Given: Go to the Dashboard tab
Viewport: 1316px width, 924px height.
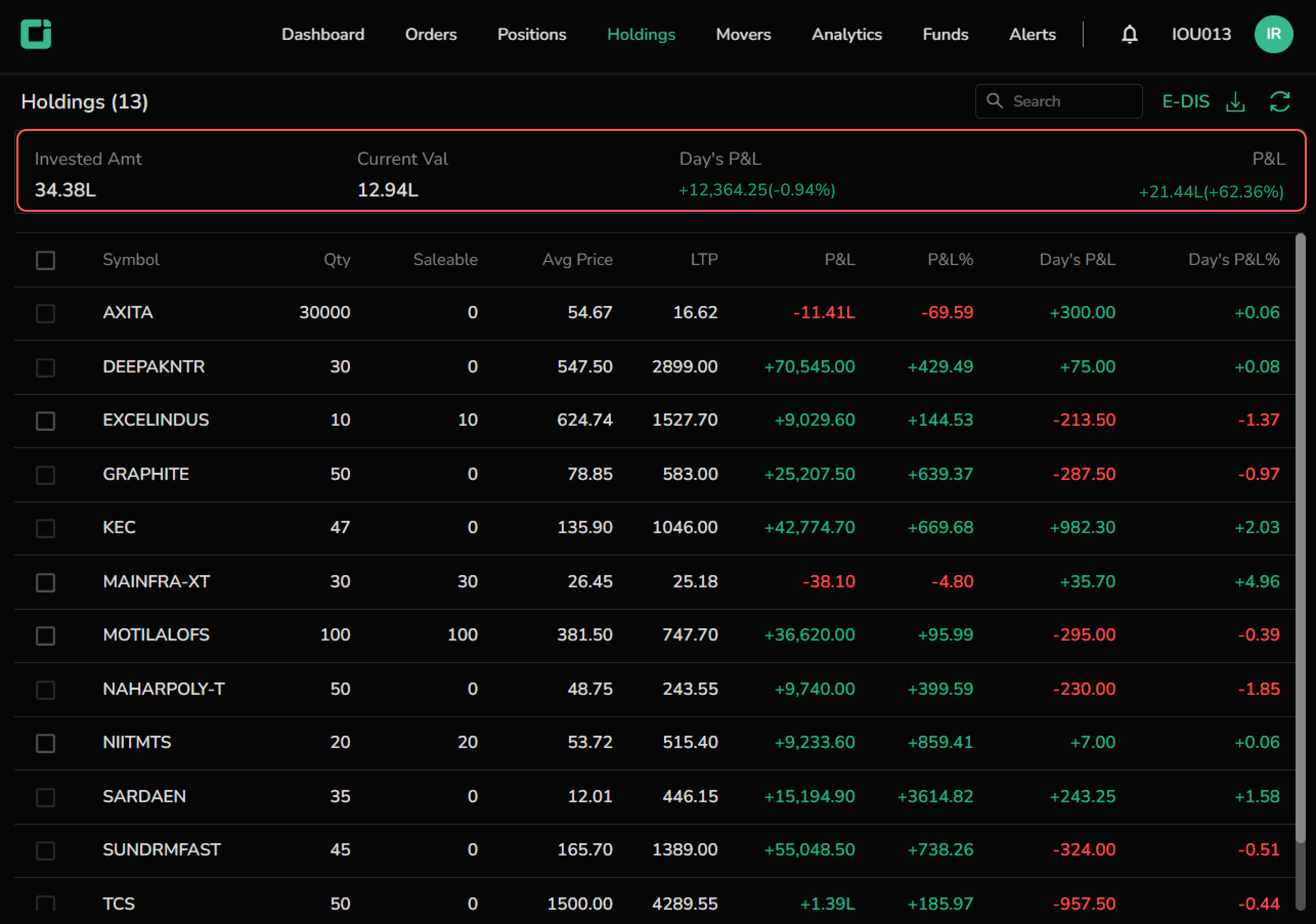Looking at the screenshot, I should 323,34.
